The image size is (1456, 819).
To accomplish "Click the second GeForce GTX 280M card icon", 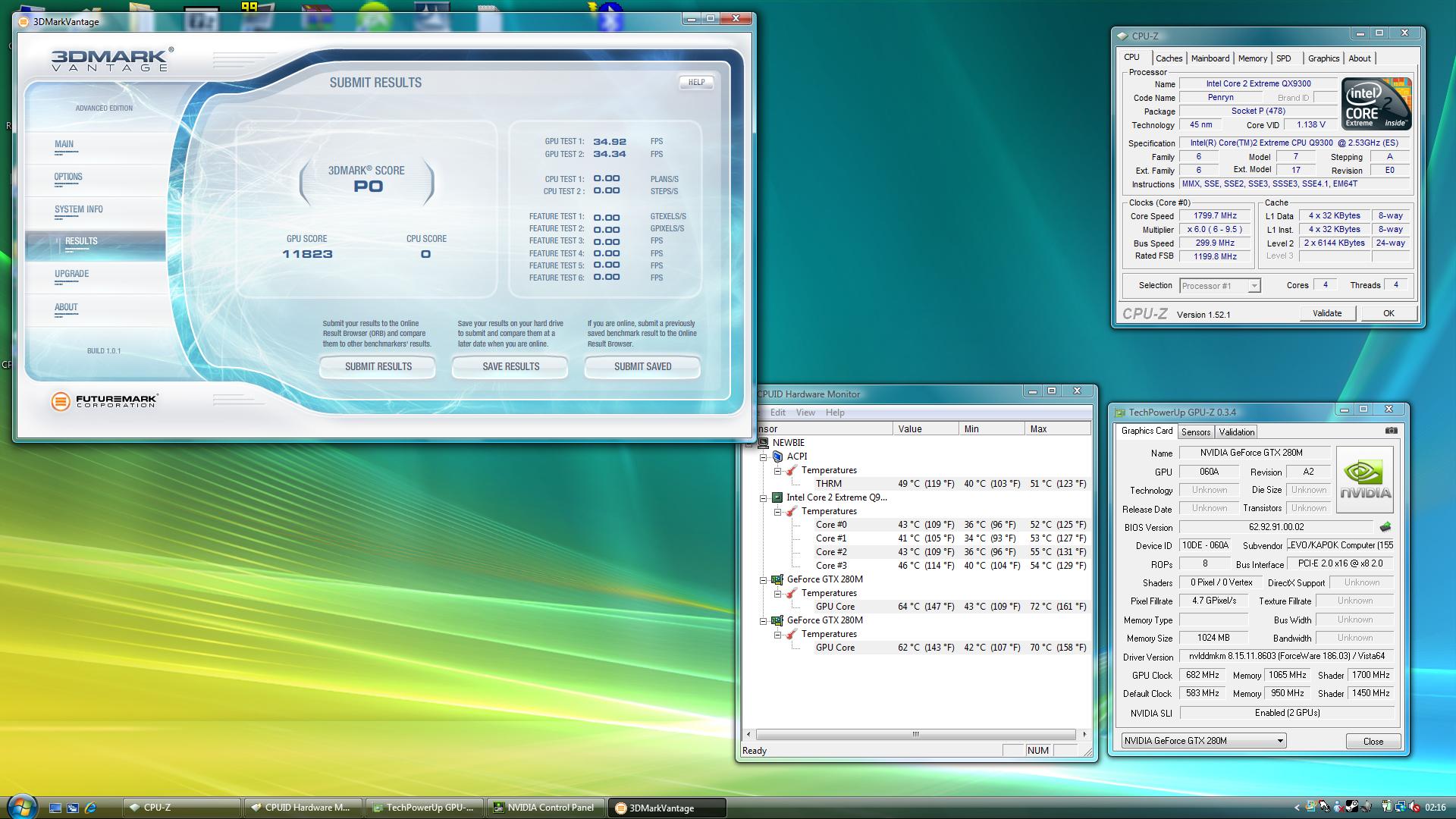I will pyautogui.click(x=777, y=620).
